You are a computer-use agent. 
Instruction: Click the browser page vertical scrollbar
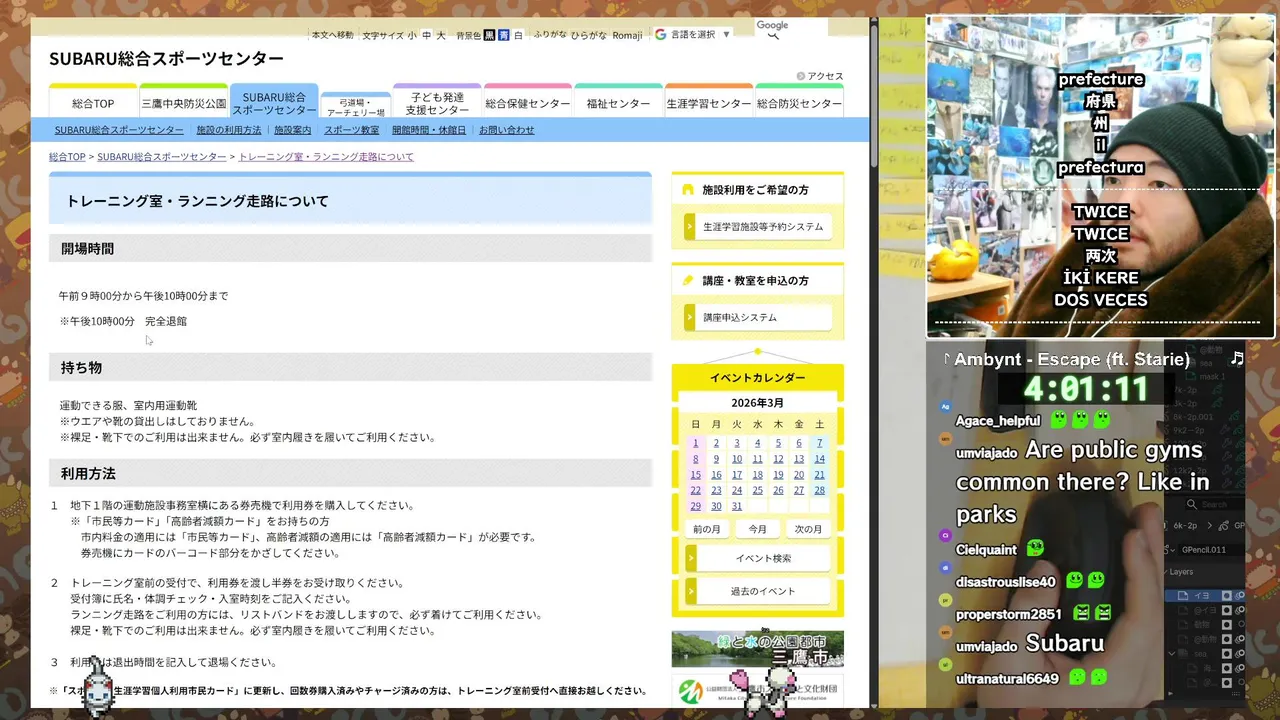pyautogui.click(x=874, y=95)
